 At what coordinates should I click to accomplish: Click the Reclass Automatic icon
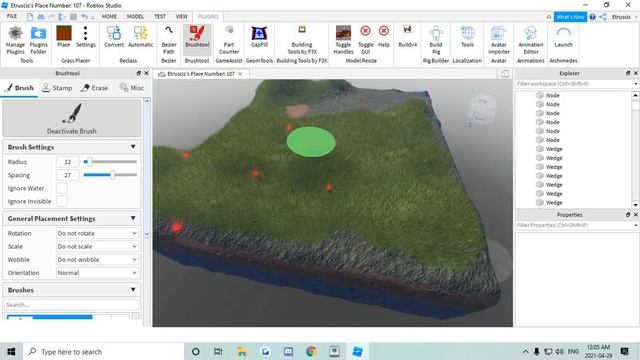coord(140,37)
